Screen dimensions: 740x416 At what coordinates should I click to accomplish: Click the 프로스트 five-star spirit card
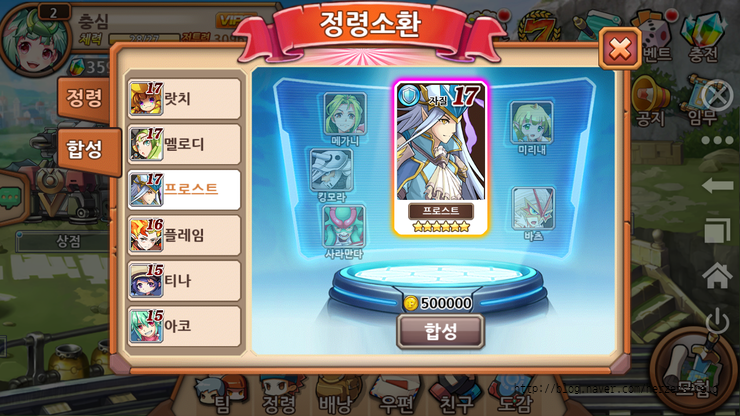click(441, 158)
